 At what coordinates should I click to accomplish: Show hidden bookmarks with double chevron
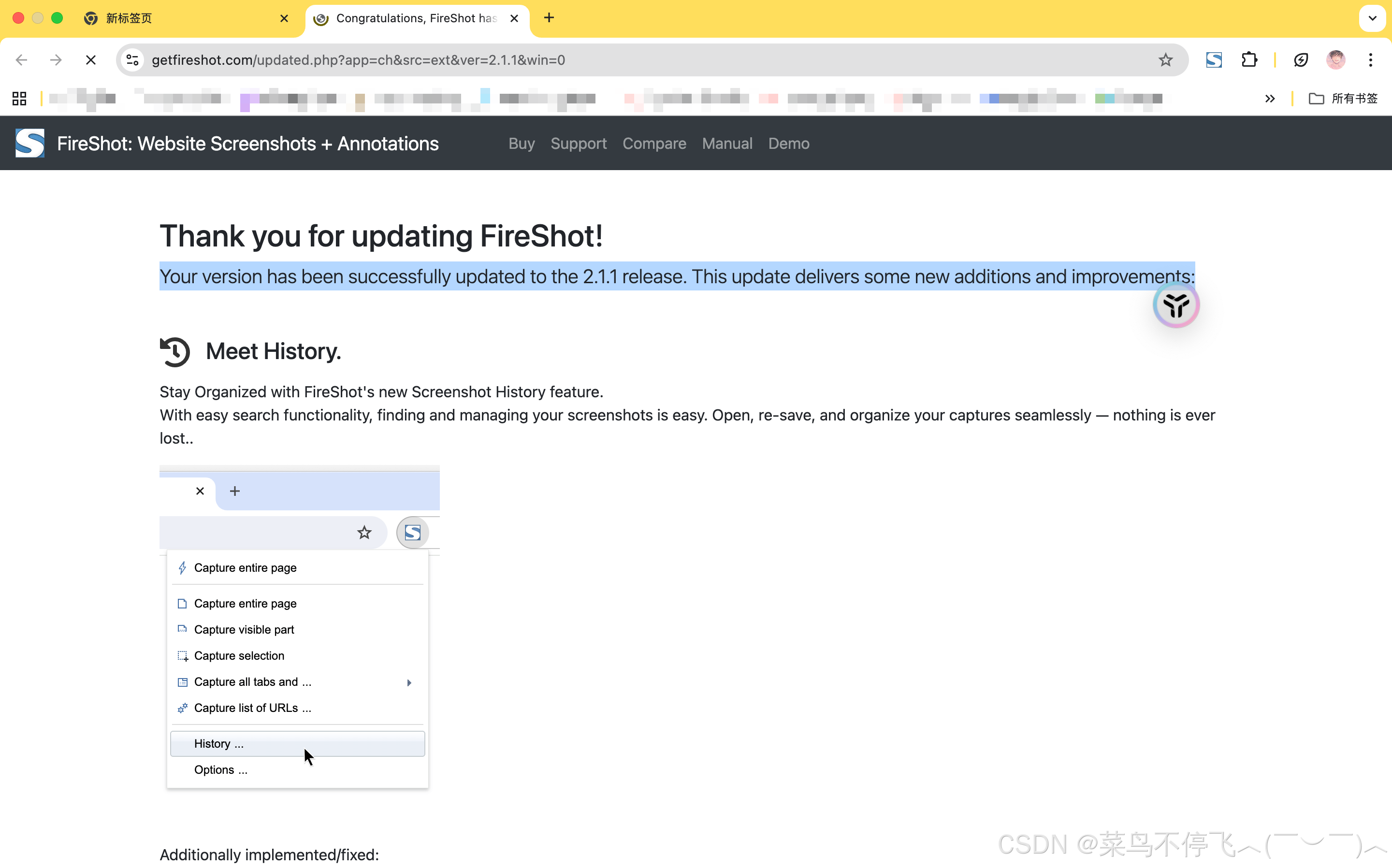tap(1270, 98)
